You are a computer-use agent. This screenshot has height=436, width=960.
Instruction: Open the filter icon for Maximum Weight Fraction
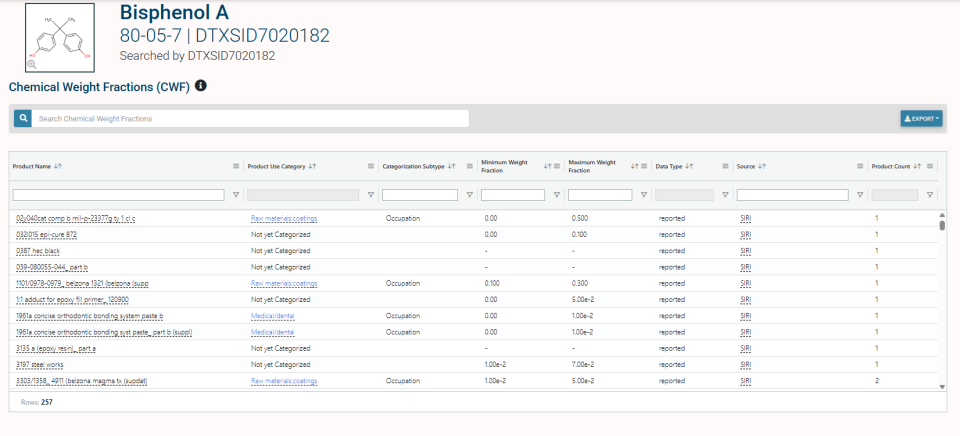[643, 195]
